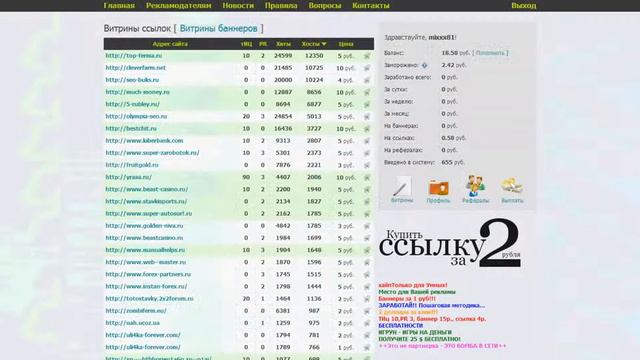Click the cart icon in stavkisports.ru row

click(367, 202)
